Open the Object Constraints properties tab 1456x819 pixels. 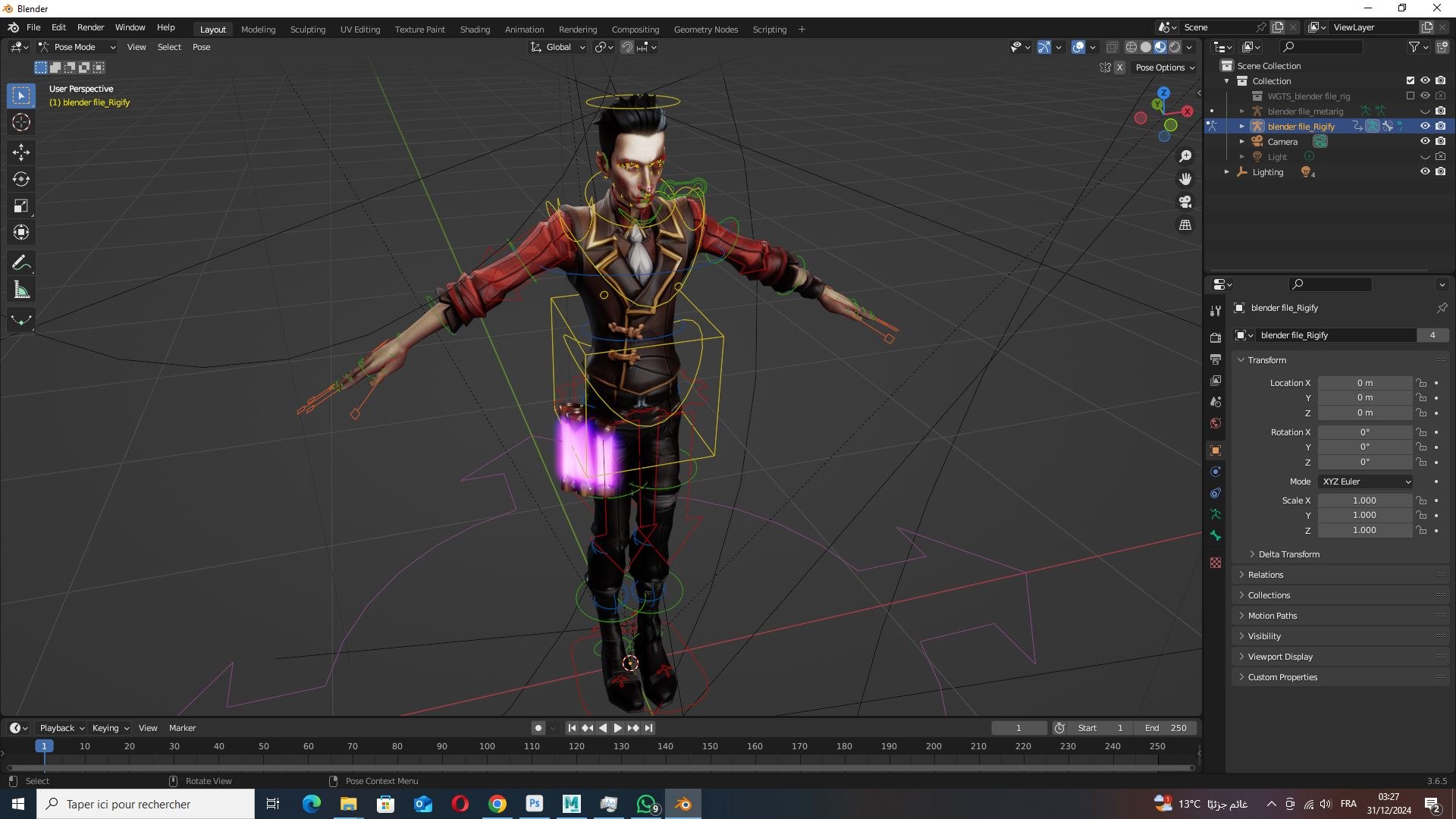coord(1216,493)
